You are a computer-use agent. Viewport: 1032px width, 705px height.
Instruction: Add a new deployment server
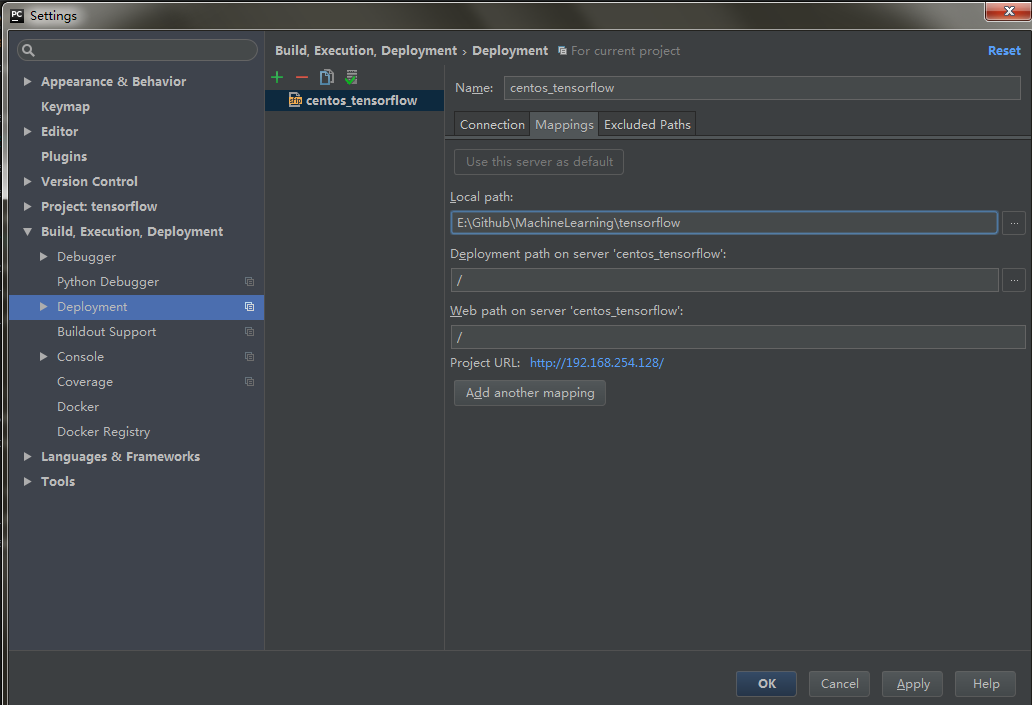278,78
